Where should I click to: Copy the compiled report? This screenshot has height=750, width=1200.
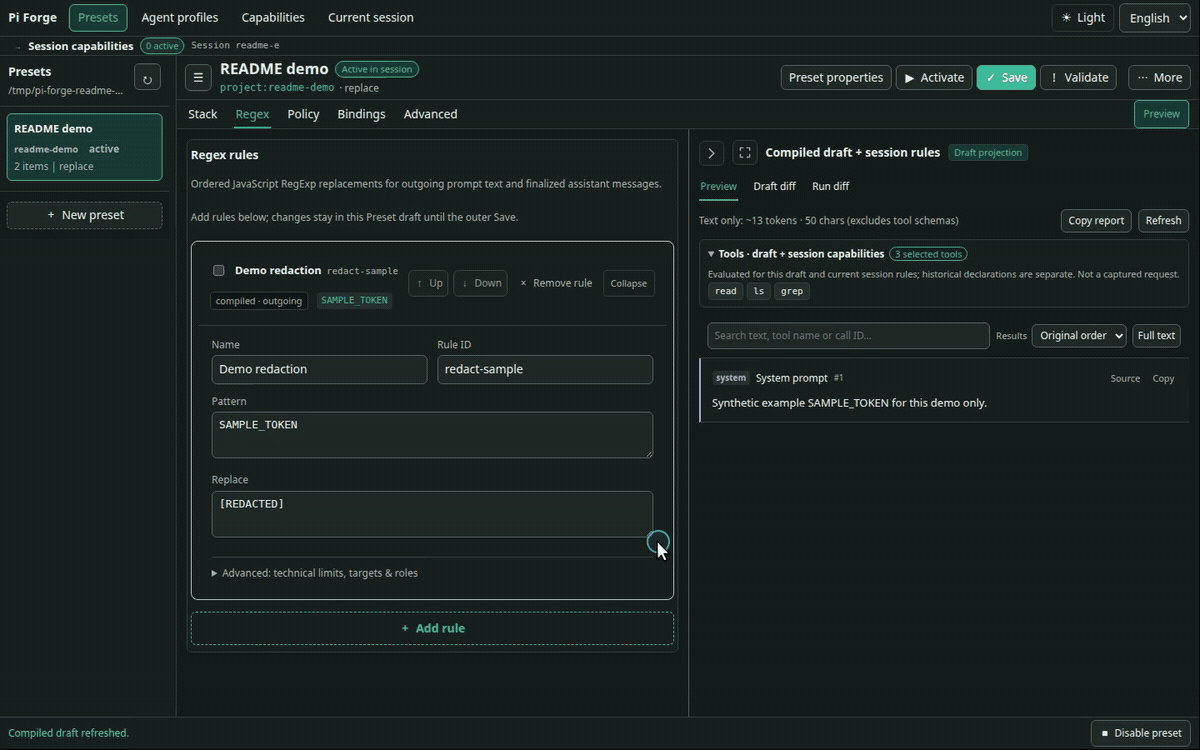coord(1096,221)
